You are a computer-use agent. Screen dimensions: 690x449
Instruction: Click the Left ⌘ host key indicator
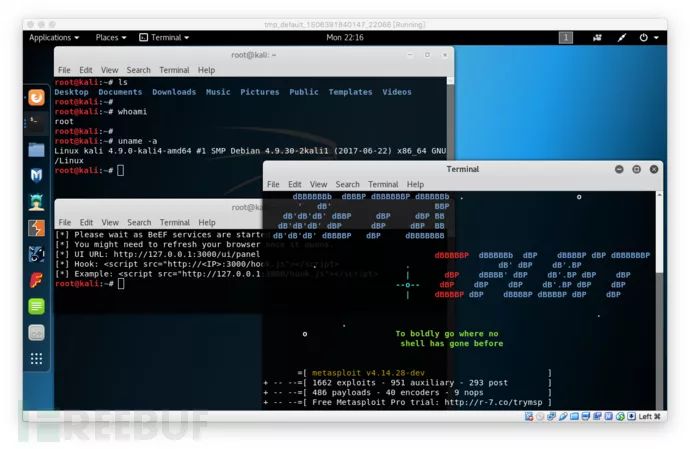point(650,416)
